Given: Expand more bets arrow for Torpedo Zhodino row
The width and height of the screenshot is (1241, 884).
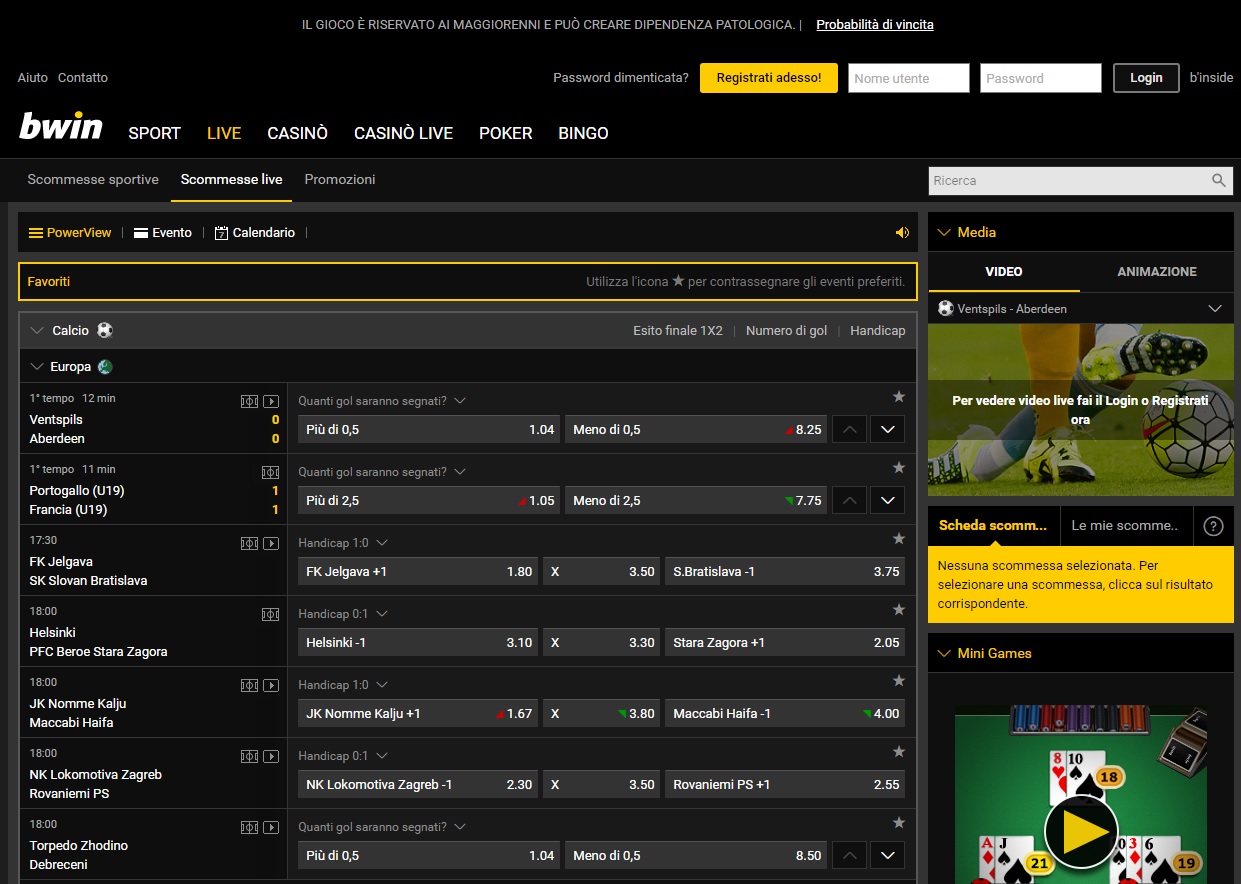Looking at the screenshot, I should click(x=887, y=856).
